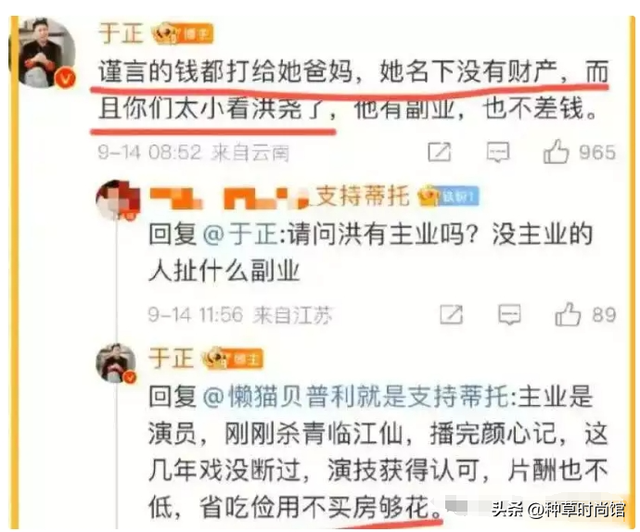Click the 于正 username at the top
This screenshot has width=640, height=532.
(121, 33)
